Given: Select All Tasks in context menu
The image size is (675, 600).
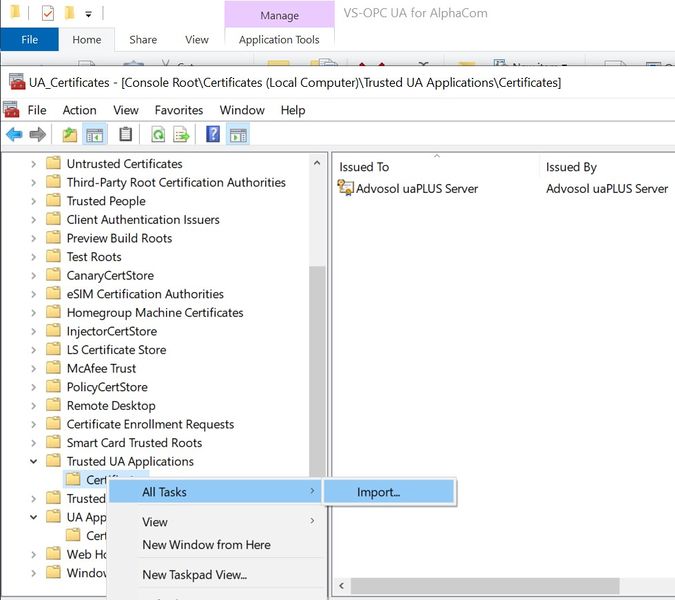Looking at the screenshot, I should click(215, 492).
